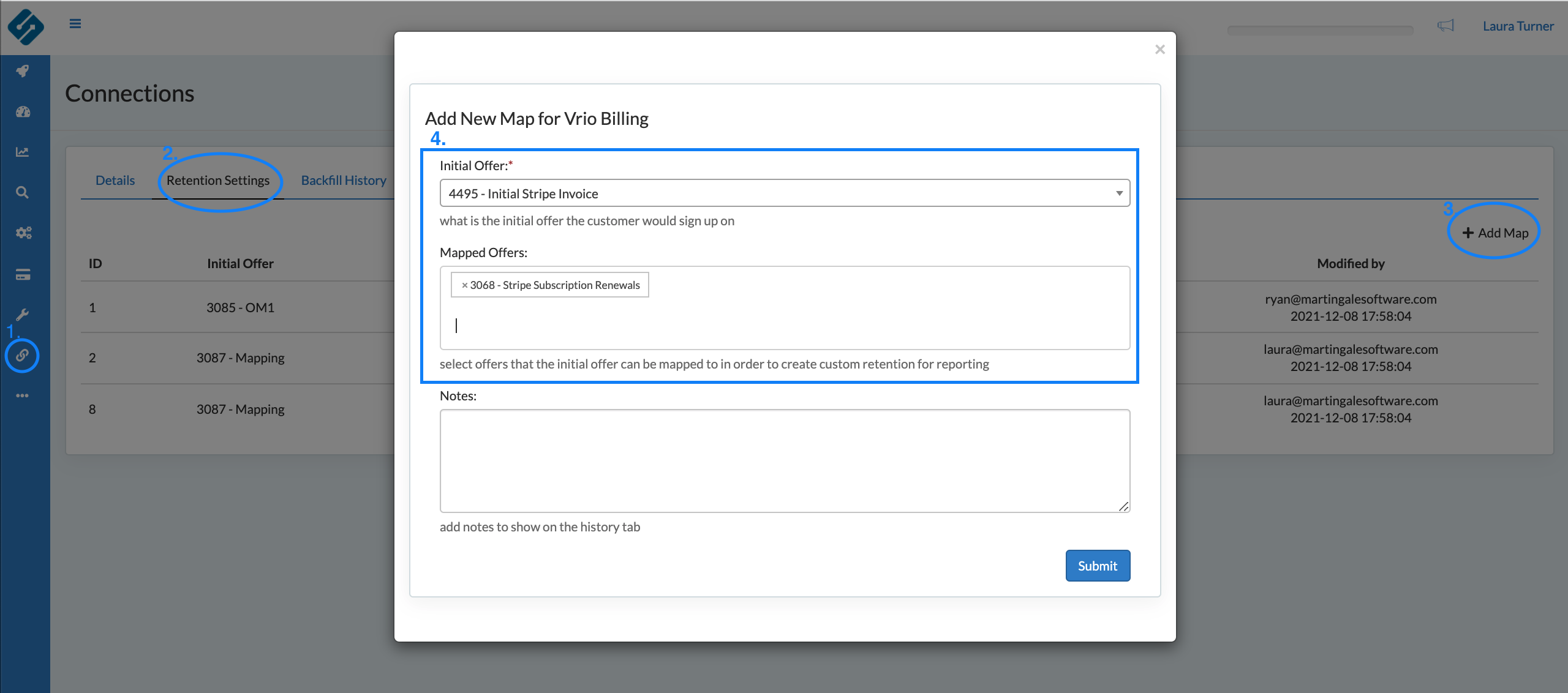The image size is (1568, 693).
Task: Click the link connections sidebar icon
Action: [23, 355]
